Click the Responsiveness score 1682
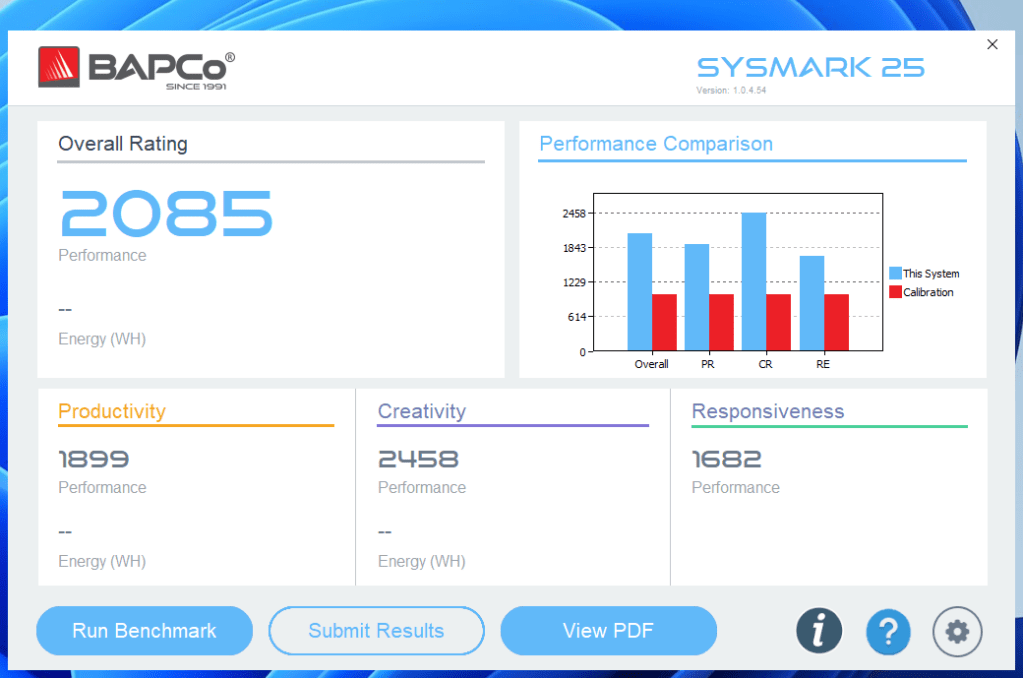The height and width of the screenshot is (678, 1023). tap(726, 459)
